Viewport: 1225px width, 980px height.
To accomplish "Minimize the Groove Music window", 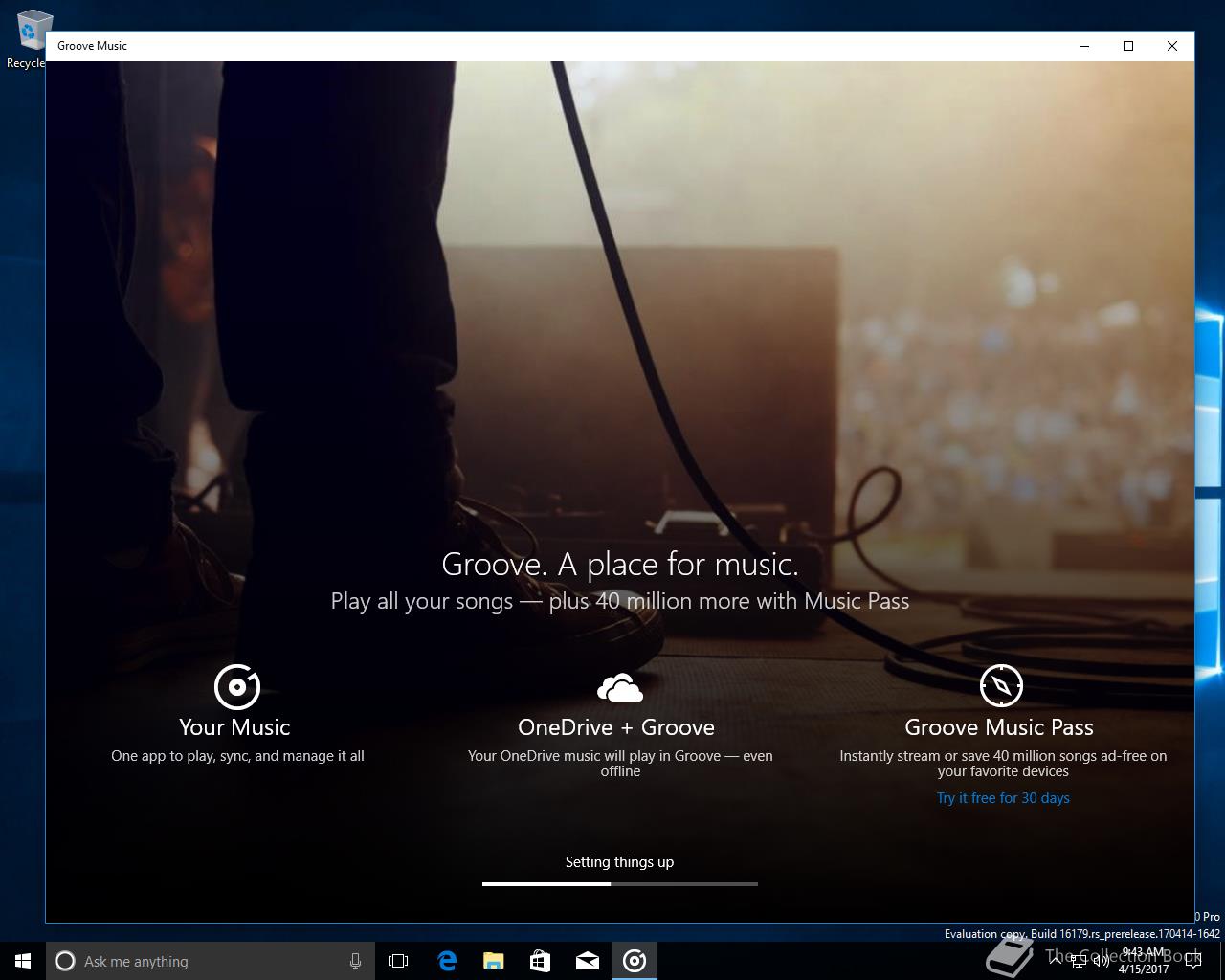I will point(1085,46).
